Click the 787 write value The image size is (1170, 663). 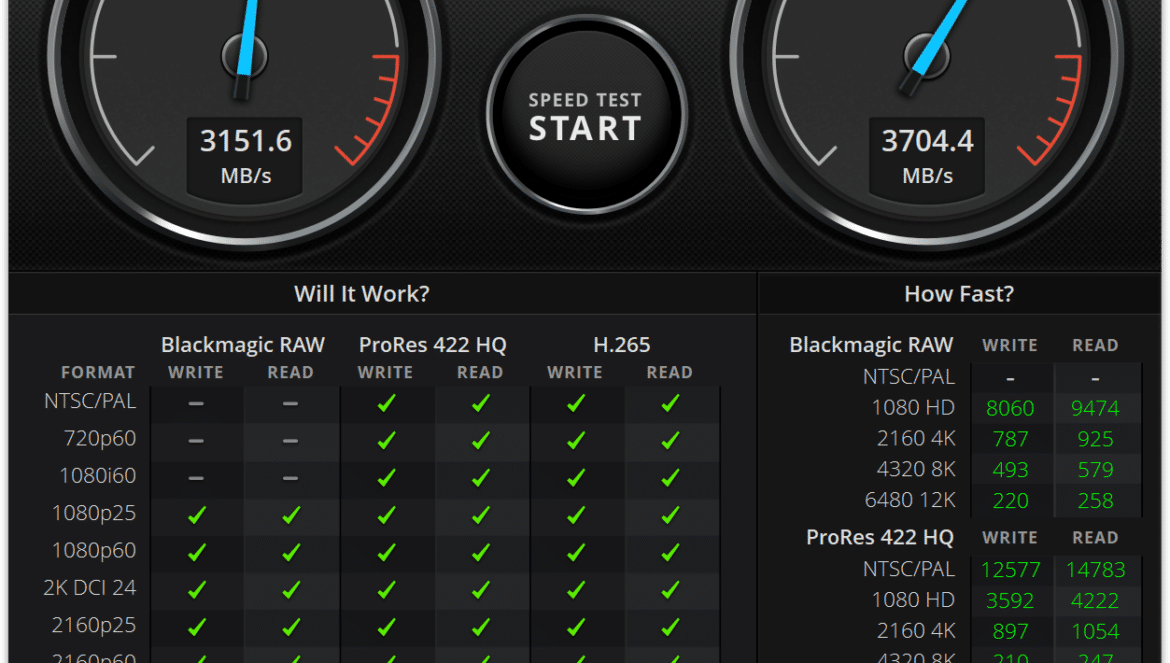(x=1010, y=439)
